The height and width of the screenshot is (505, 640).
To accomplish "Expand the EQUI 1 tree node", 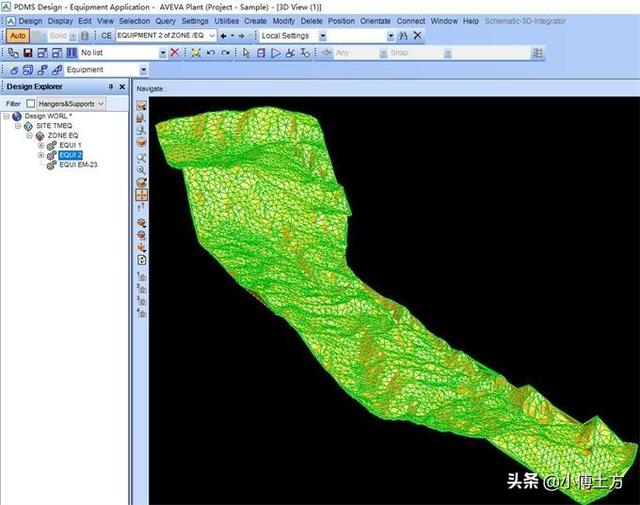I will point(41,145).
